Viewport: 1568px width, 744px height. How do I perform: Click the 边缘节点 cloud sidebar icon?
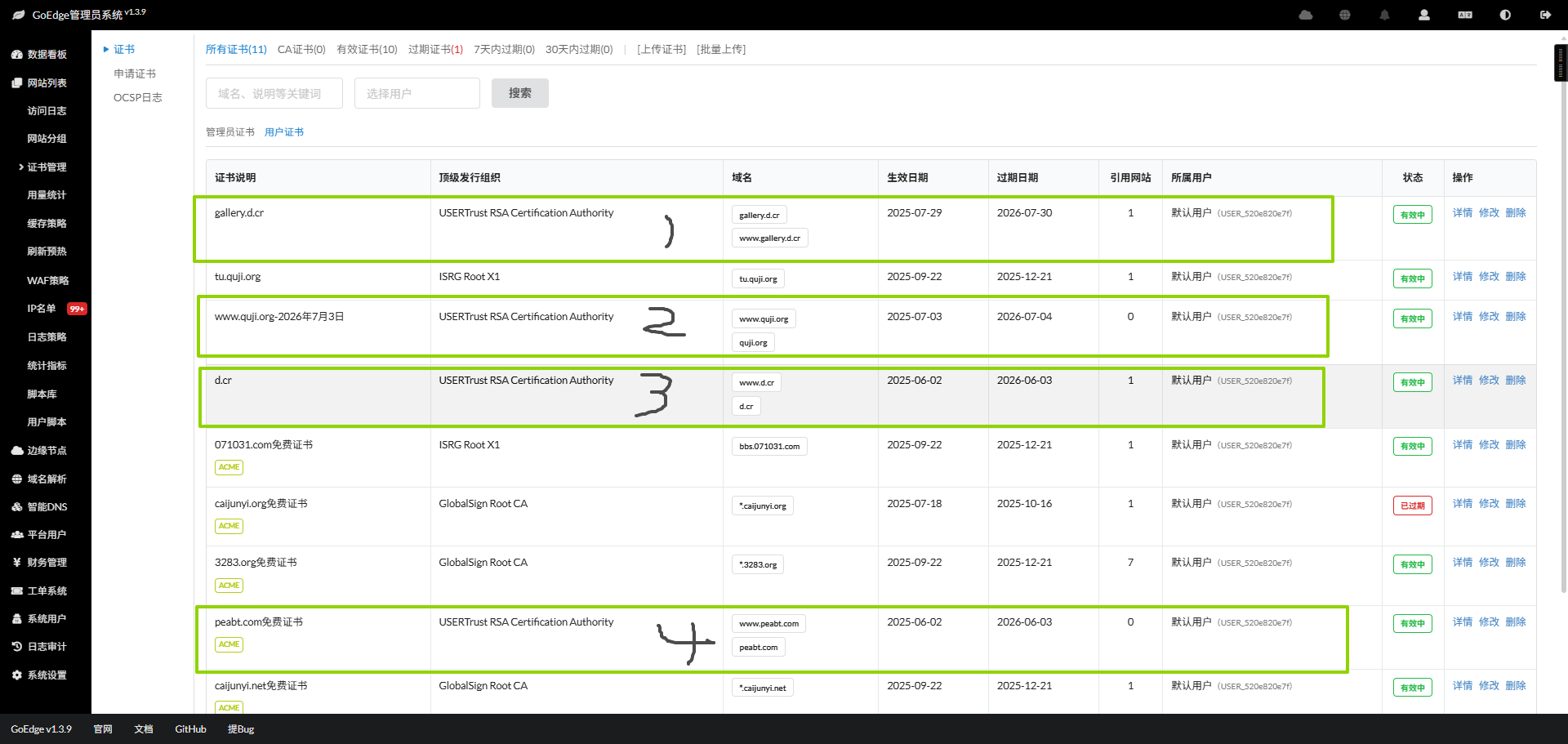[17, 451]
